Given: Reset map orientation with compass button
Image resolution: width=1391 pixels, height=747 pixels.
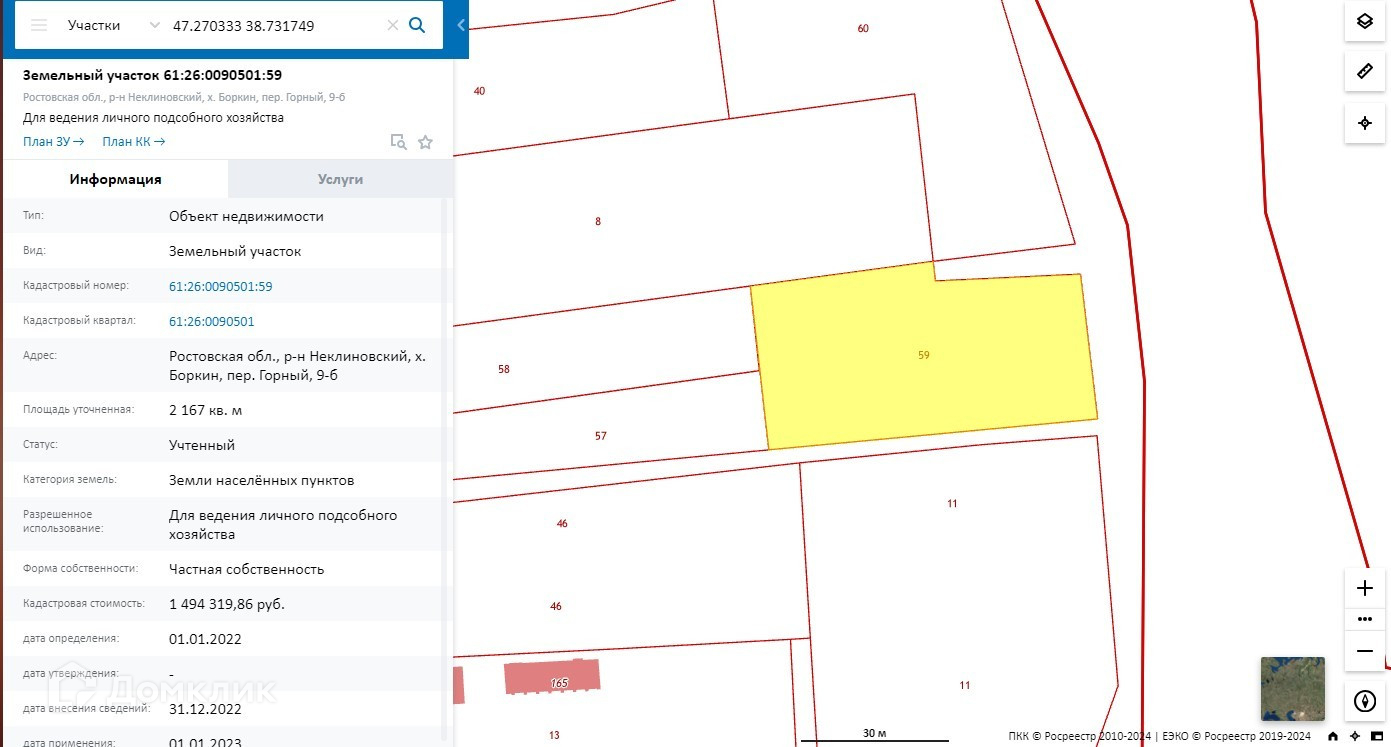Looking at the screenshot, I should click(x=1365, y=701).
